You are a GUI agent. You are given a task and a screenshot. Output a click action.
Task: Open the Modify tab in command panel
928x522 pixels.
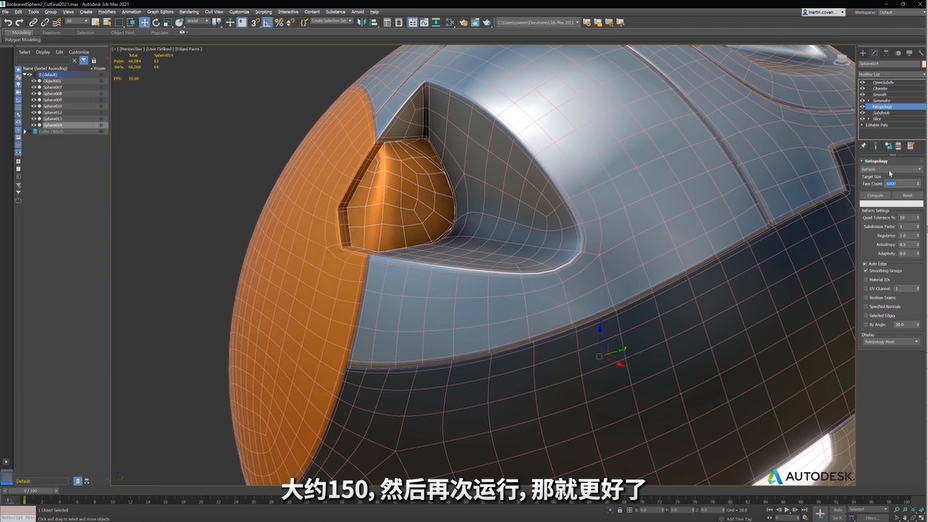point(875,53)
